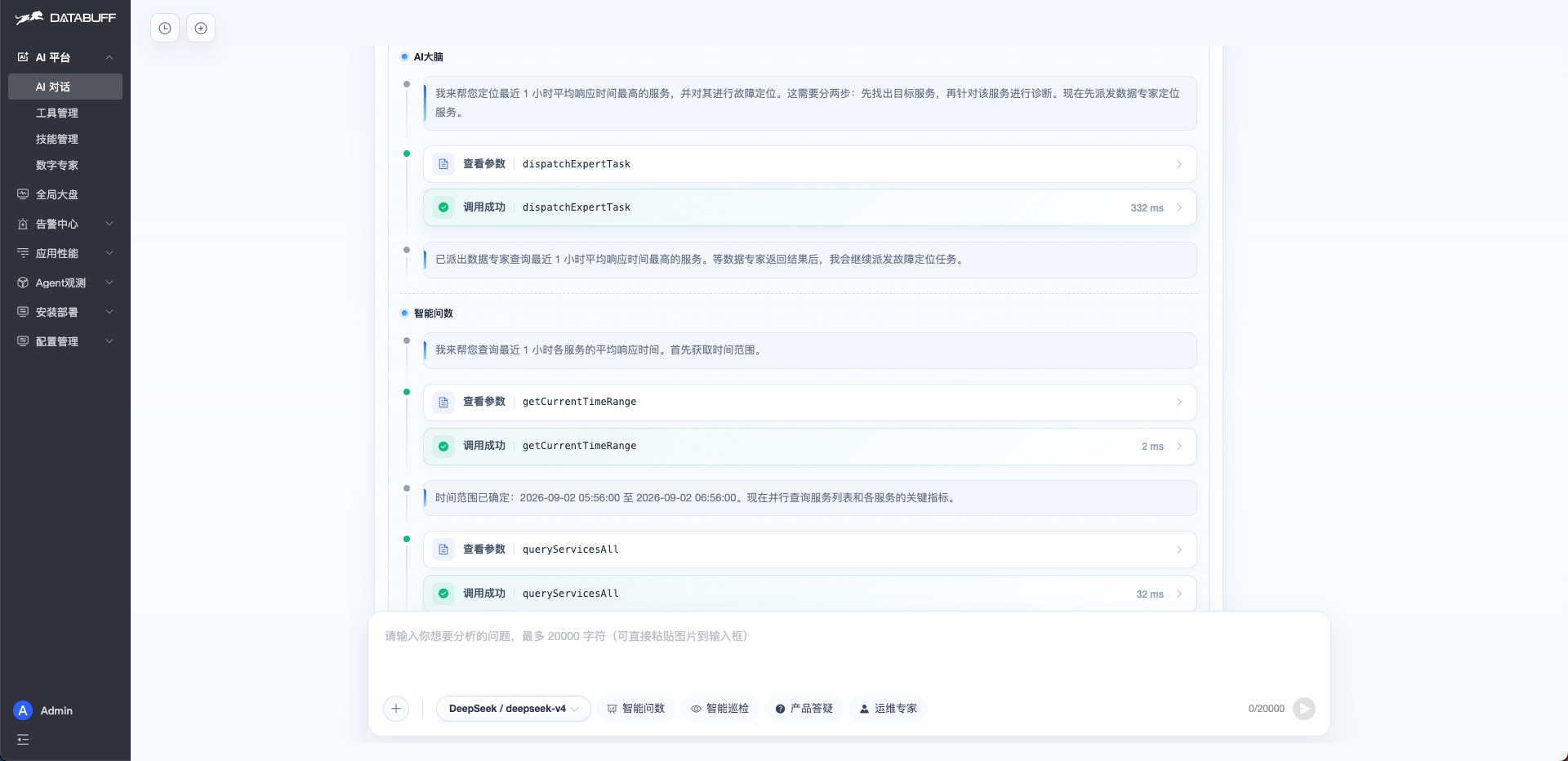Click the 配置管理 icon in sidebar
Screen dimensions: 1568x761
23,341
